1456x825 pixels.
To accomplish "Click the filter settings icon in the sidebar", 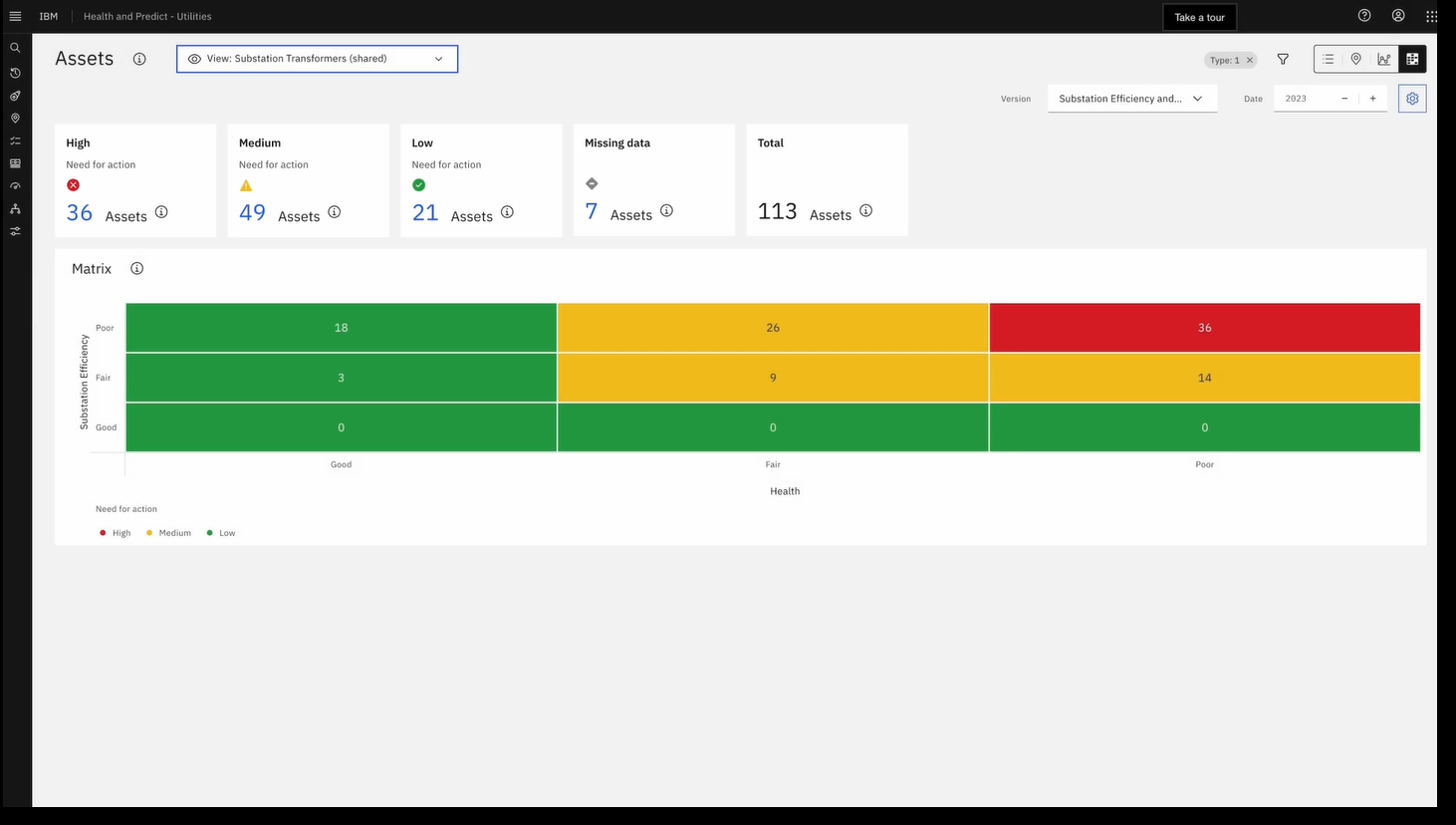I will click(15, 231).
